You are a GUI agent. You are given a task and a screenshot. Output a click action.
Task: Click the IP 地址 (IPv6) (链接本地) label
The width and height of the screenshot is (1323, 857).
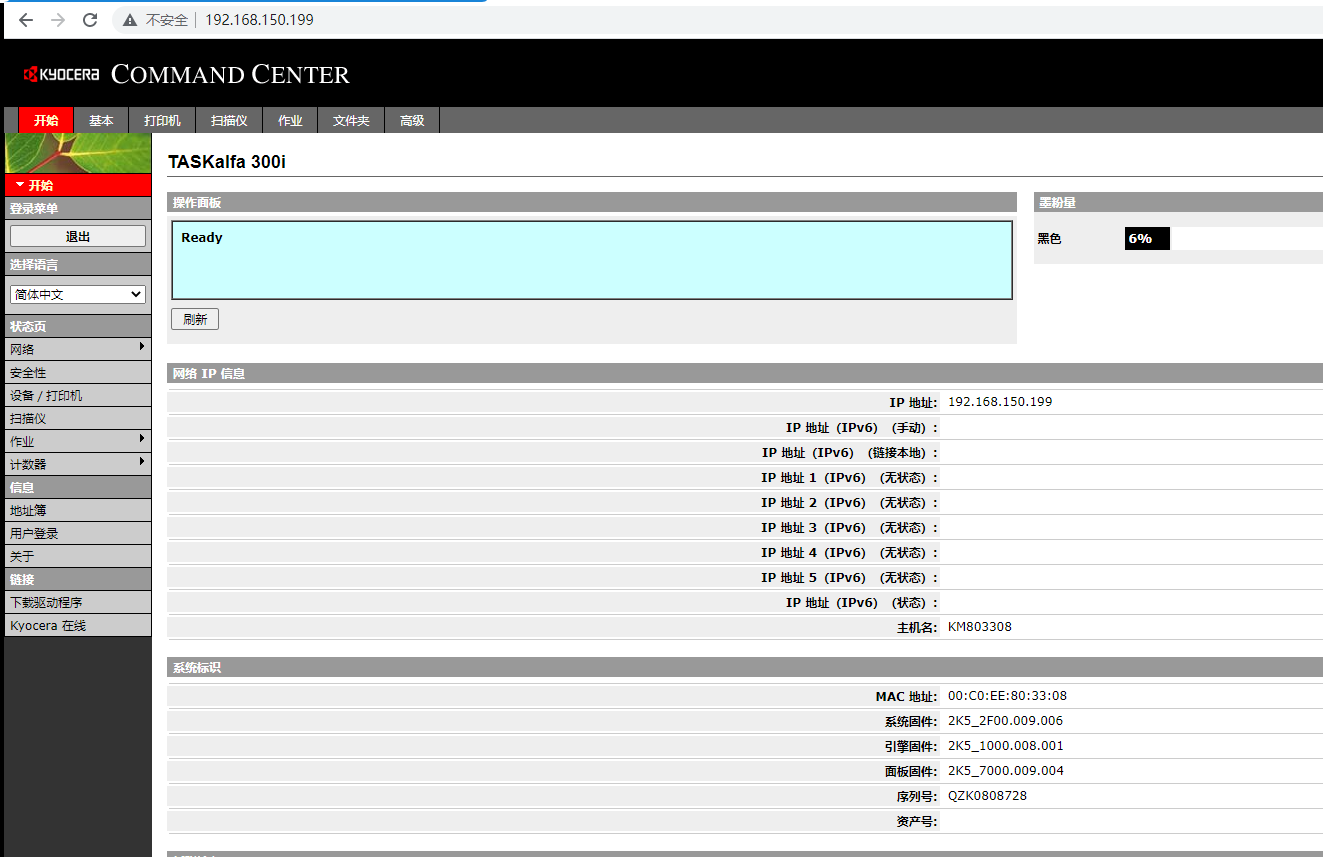click(x=851, y=453)
